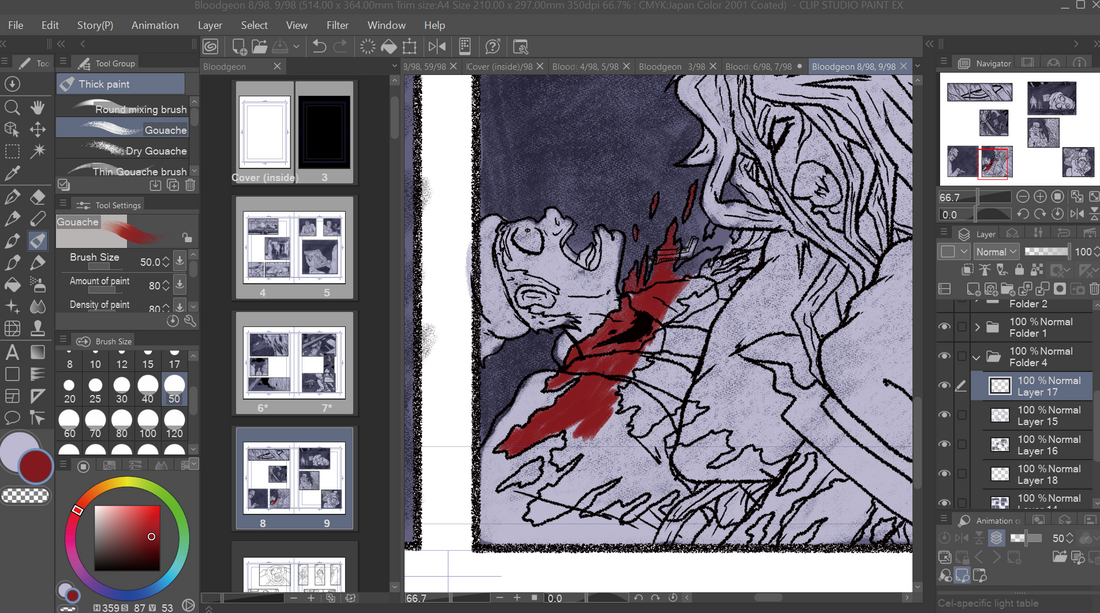Click the Undo arrow in command bar

point(319,47)
